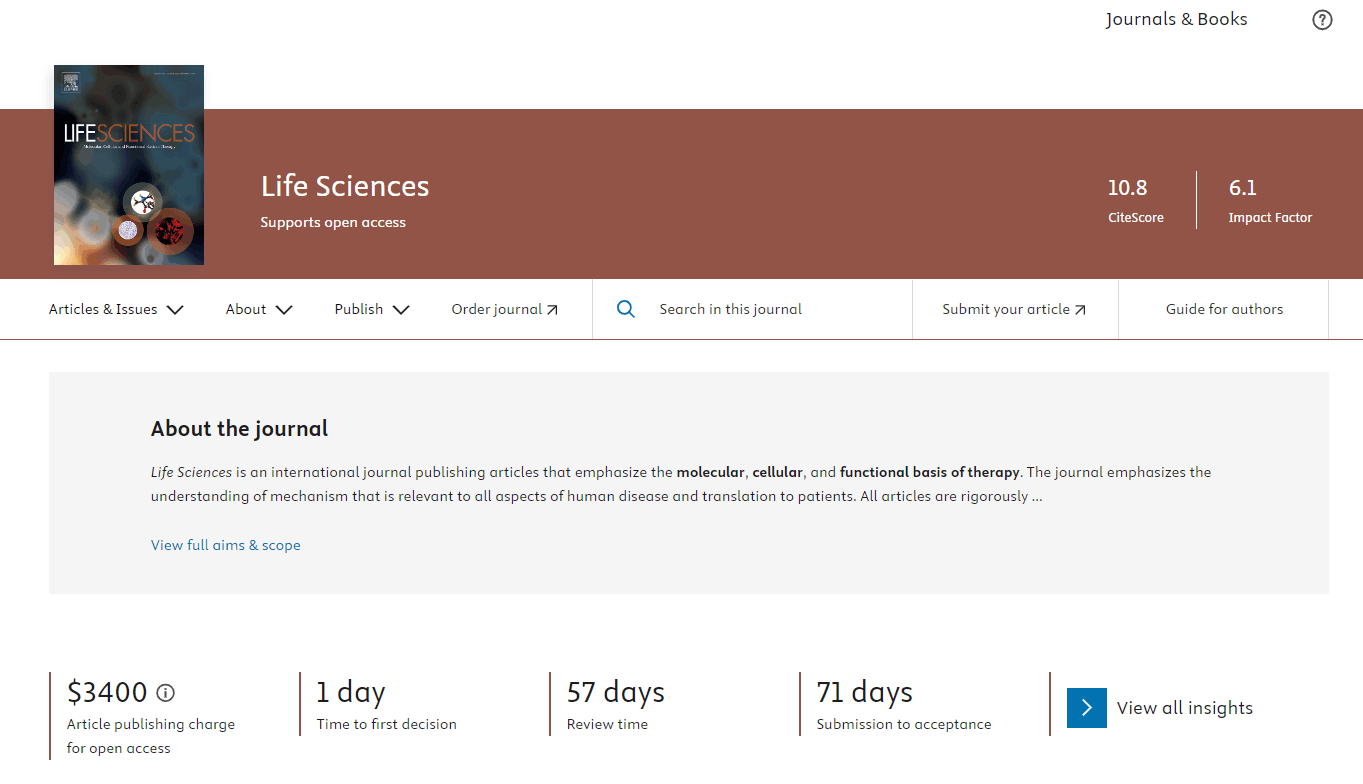Click the About the journal heading
This screenshot has height=784, width=1363.
coord(239,429)
